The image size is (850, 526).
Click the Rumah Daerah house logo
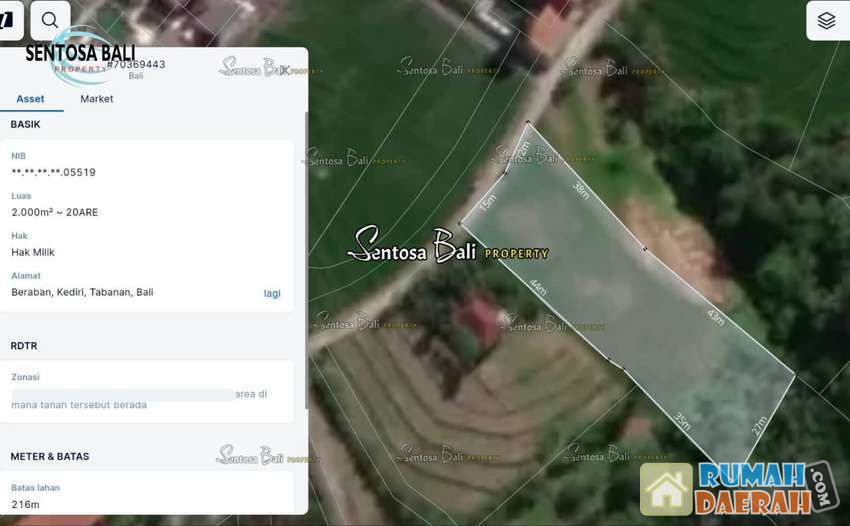click(x=667, y=489)
